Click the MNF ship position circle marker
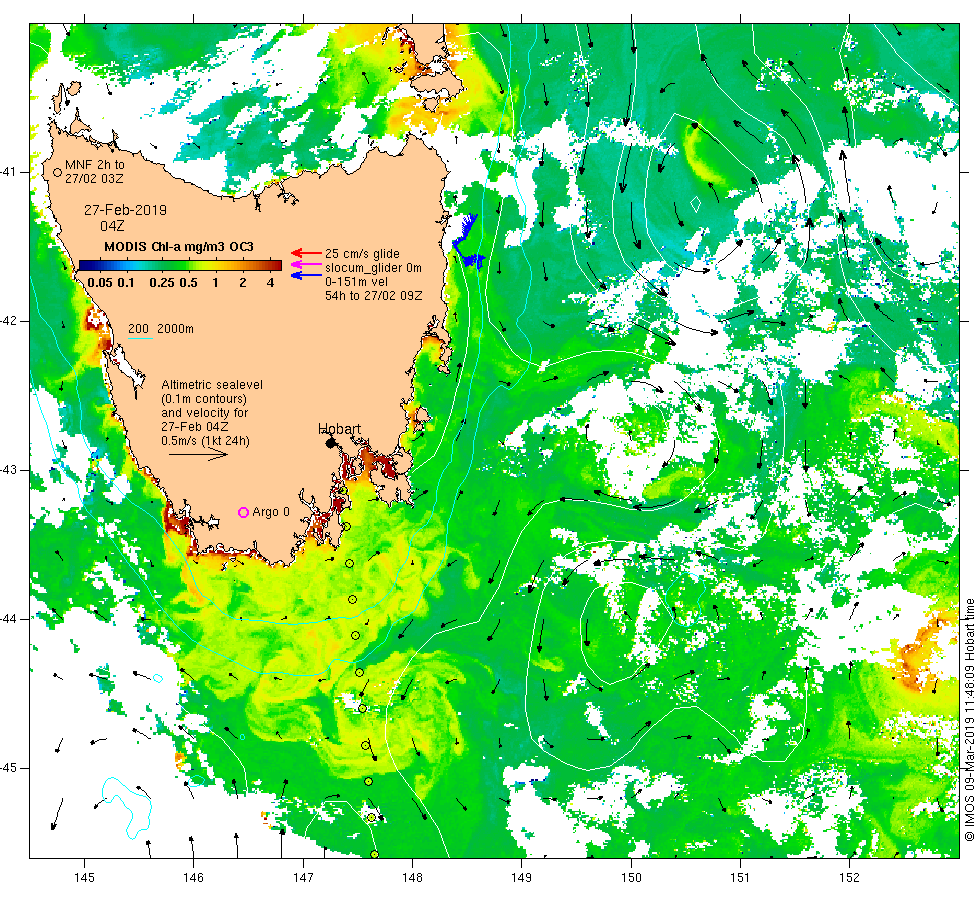The height and width of the screenshot is (900, 980). (58, 172)
